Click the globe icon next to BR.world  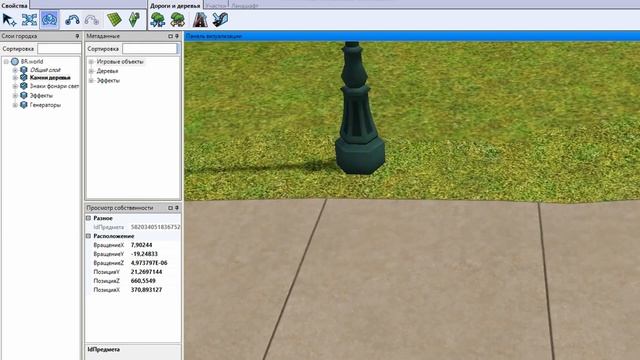click(x=15, y=62)
